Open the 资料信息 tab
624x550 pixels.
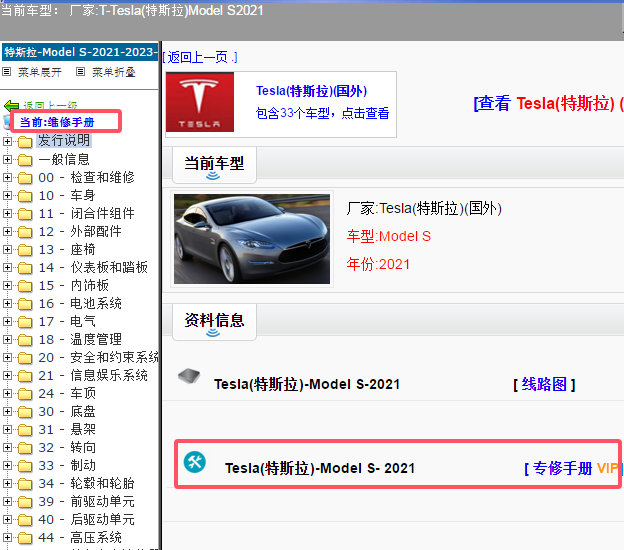tap(214, 322)
